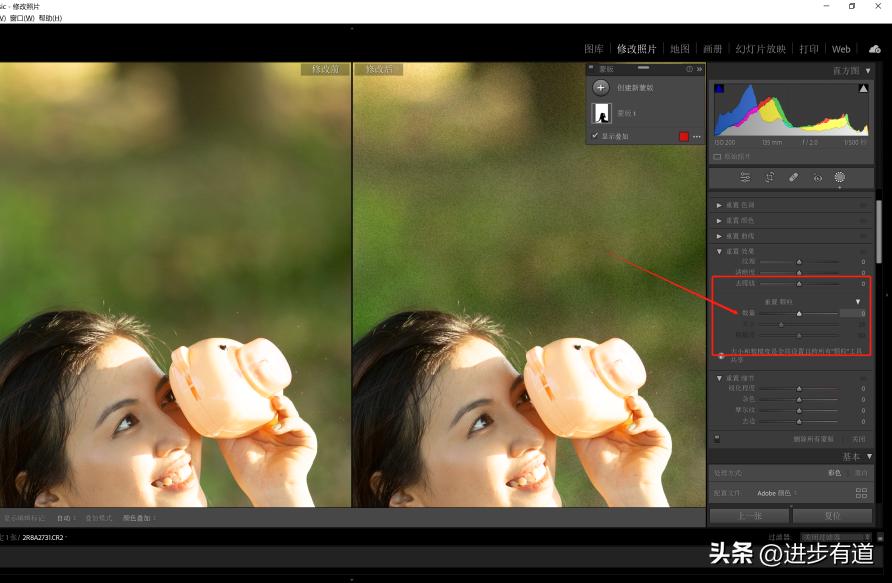Click the 去边 slider handle
Image resolution: width=892 pixels, height=583 pixels.
pyautogui.click(x=799, y=421)
